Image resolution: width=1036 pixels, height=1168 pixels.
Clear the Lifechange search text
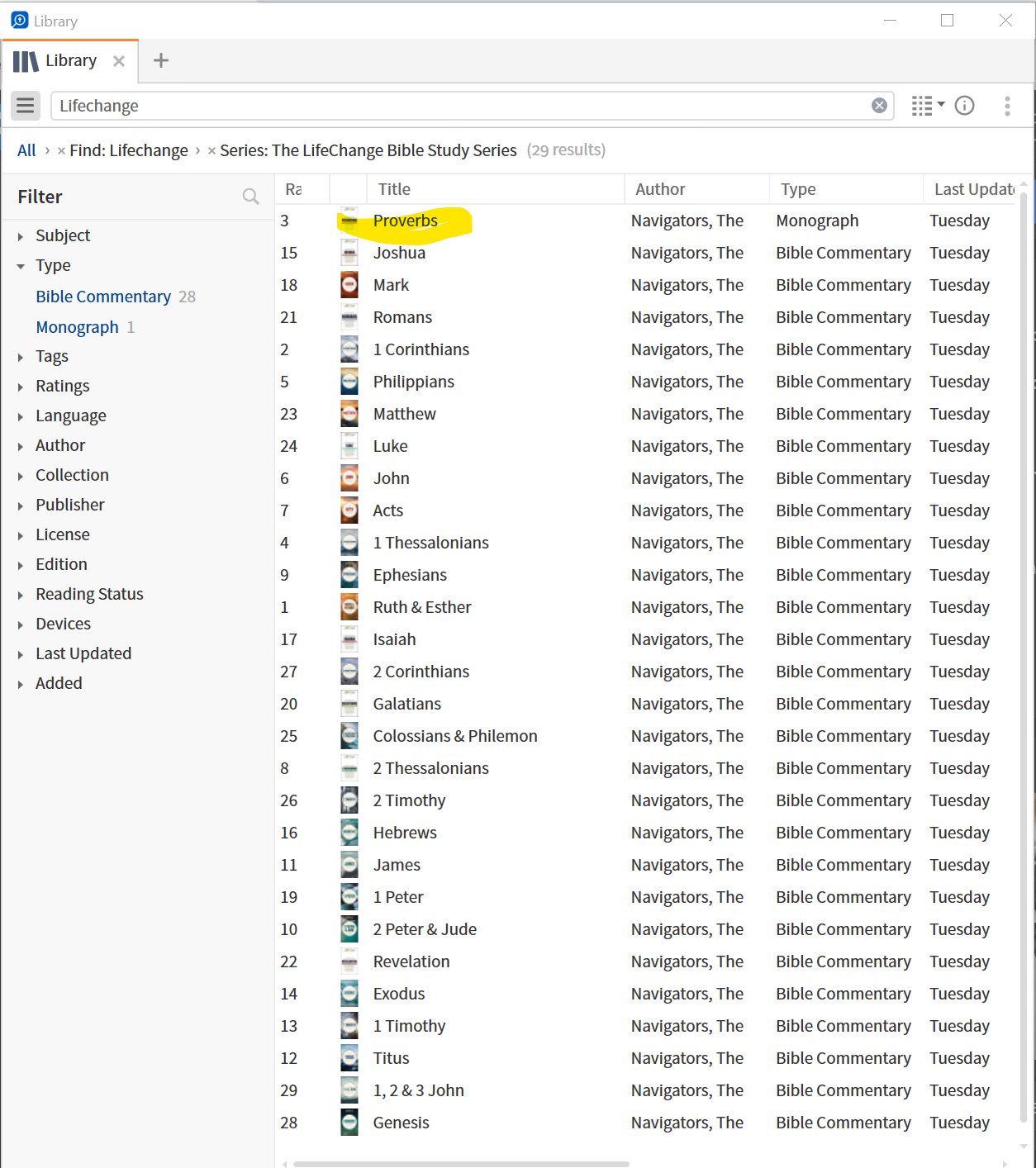(x=879, y=106)
